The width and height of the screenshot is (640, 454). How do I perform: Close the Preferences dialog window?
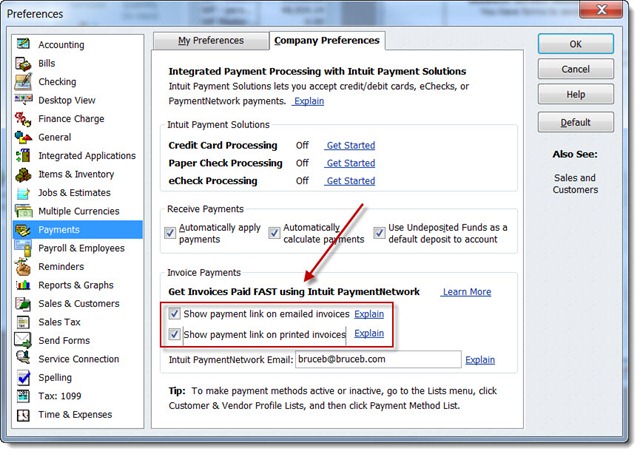(x=601, y=9)
